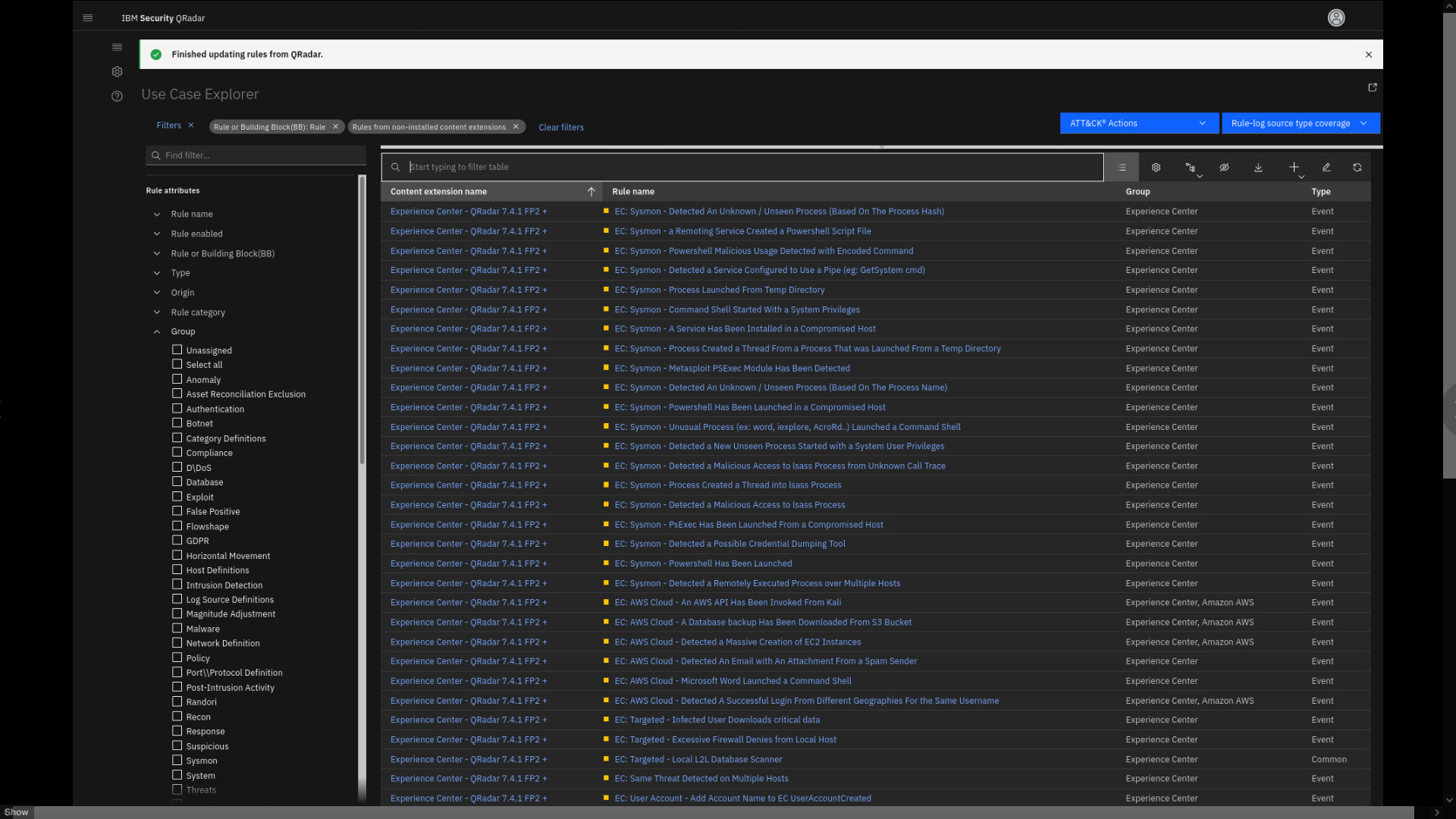Sort by Content extension name column header
This screenshot has width=1456, height=819.
439,192
